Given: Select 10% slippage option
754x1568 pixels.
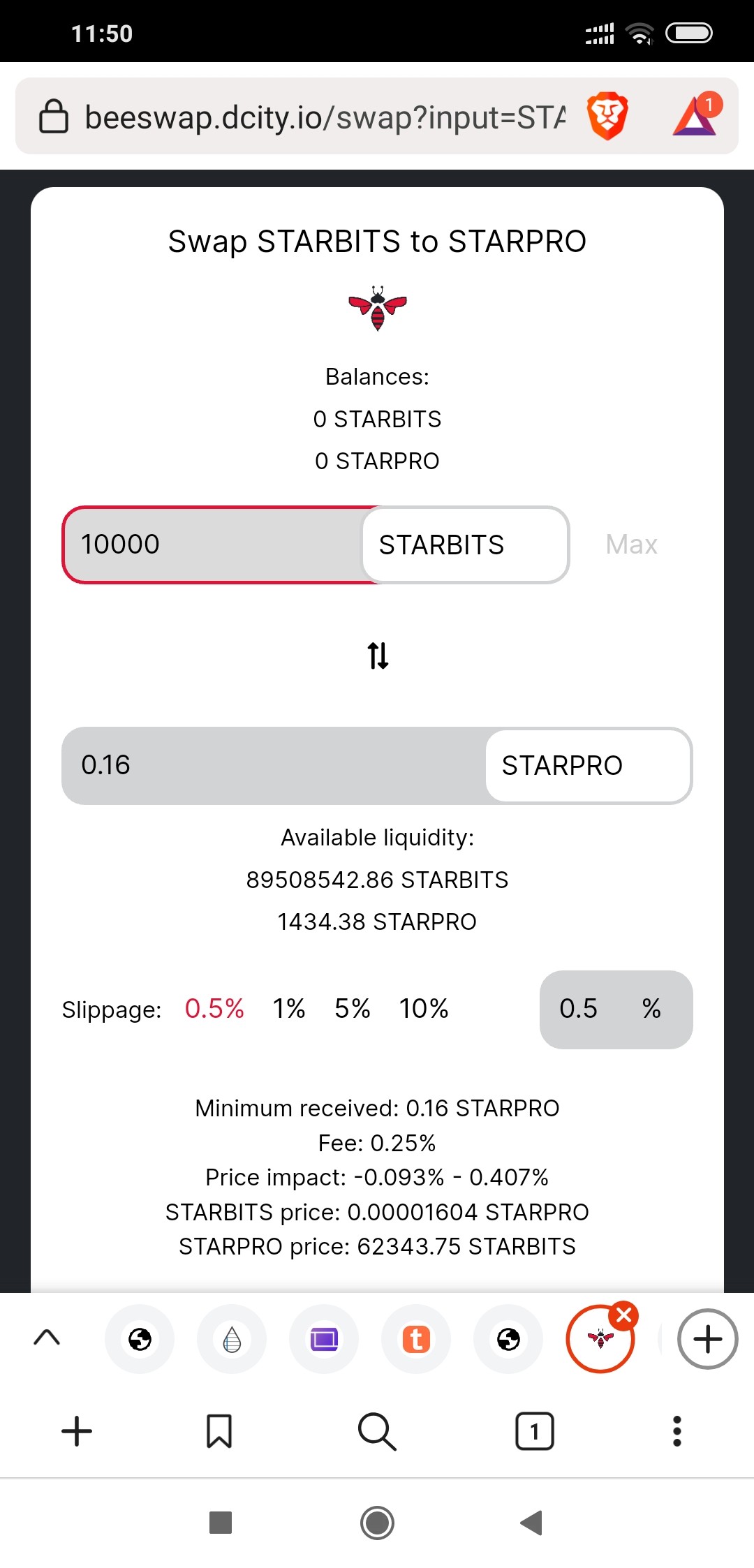Looking at the screenshot, I should (x=424, y=1009).
